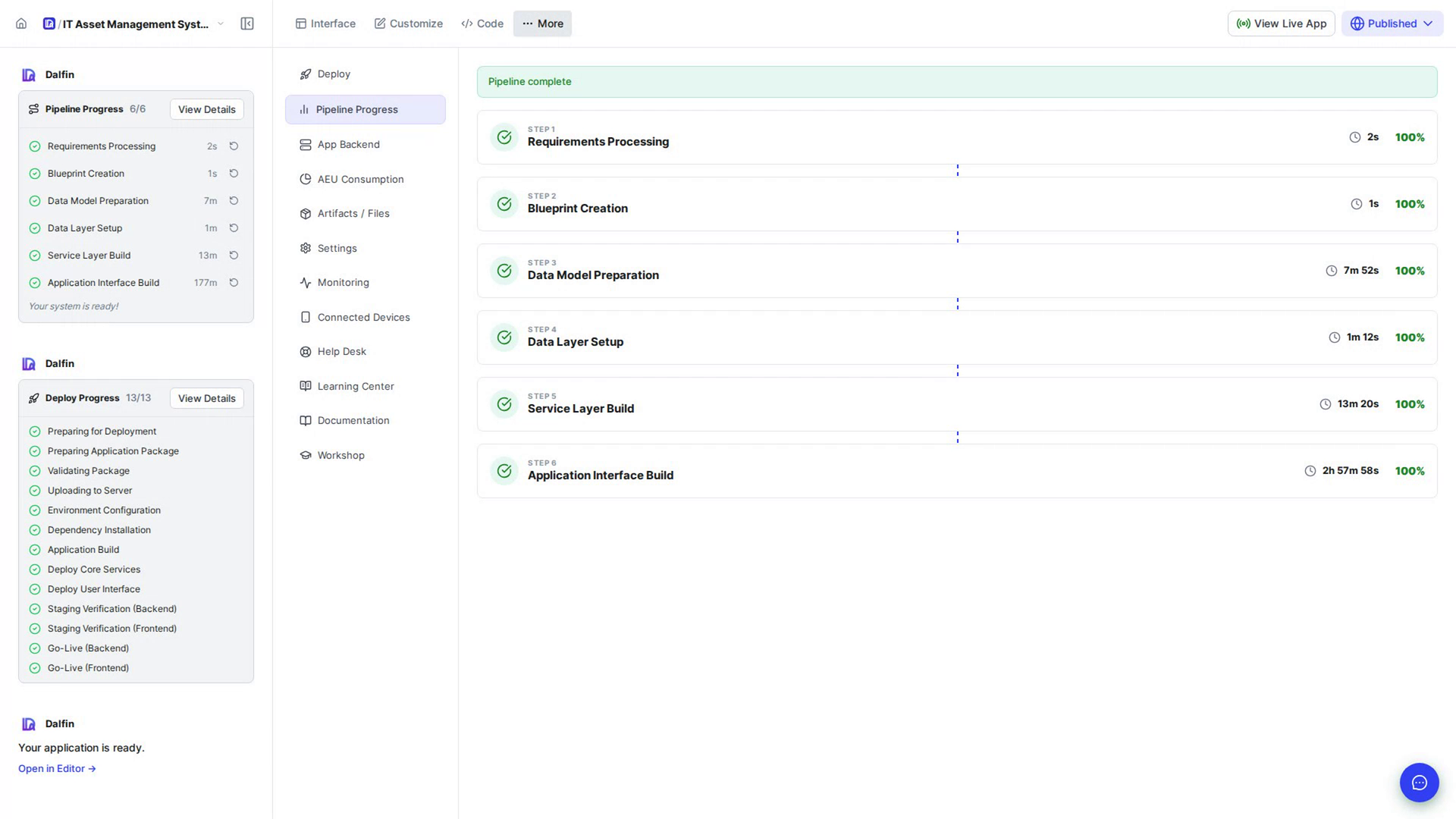
Task: Switch to the Code tab
Action: pos(482,24)
